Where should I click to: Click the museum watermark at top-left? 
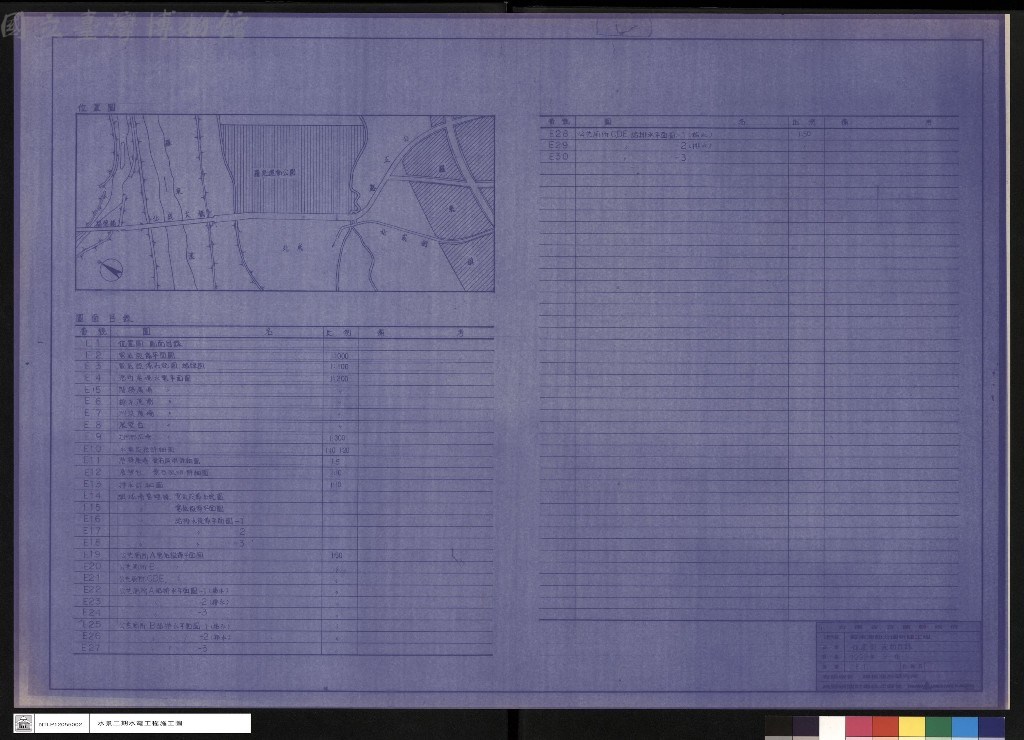(124, 26)
